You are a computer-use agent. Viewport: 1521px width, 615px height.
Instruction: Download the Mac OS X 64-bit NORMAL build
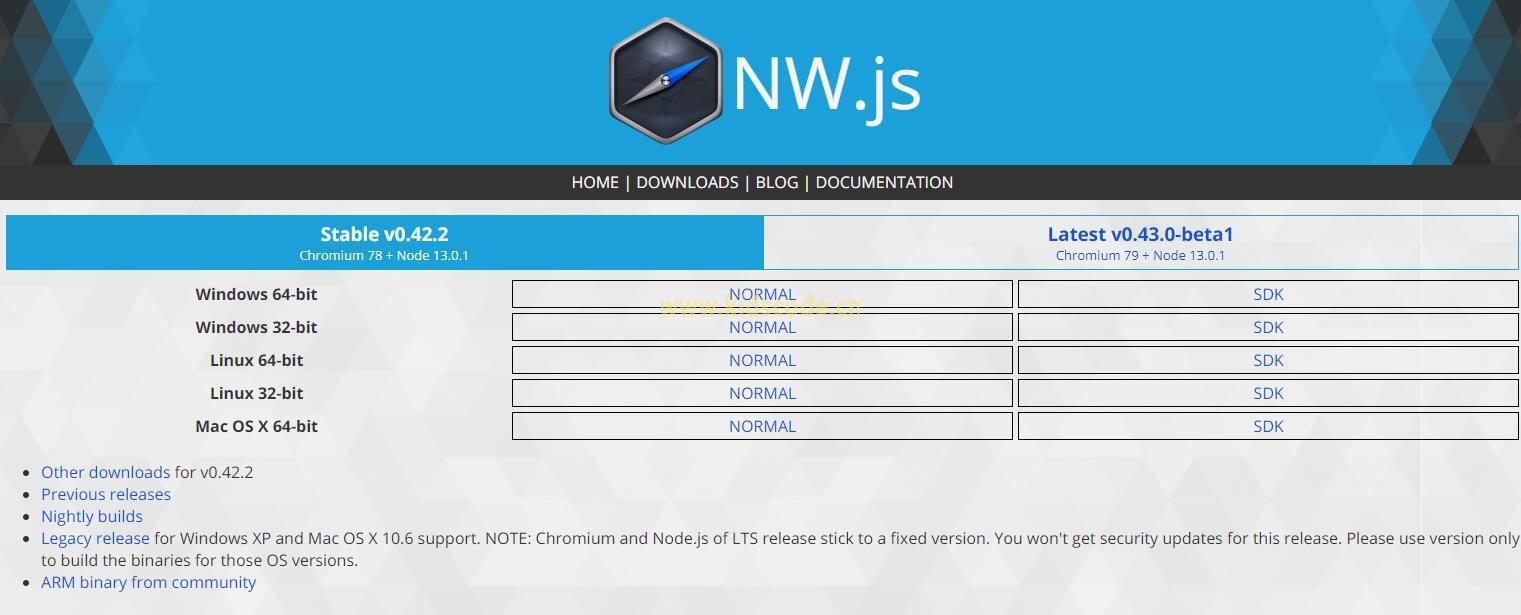[762, 426]
